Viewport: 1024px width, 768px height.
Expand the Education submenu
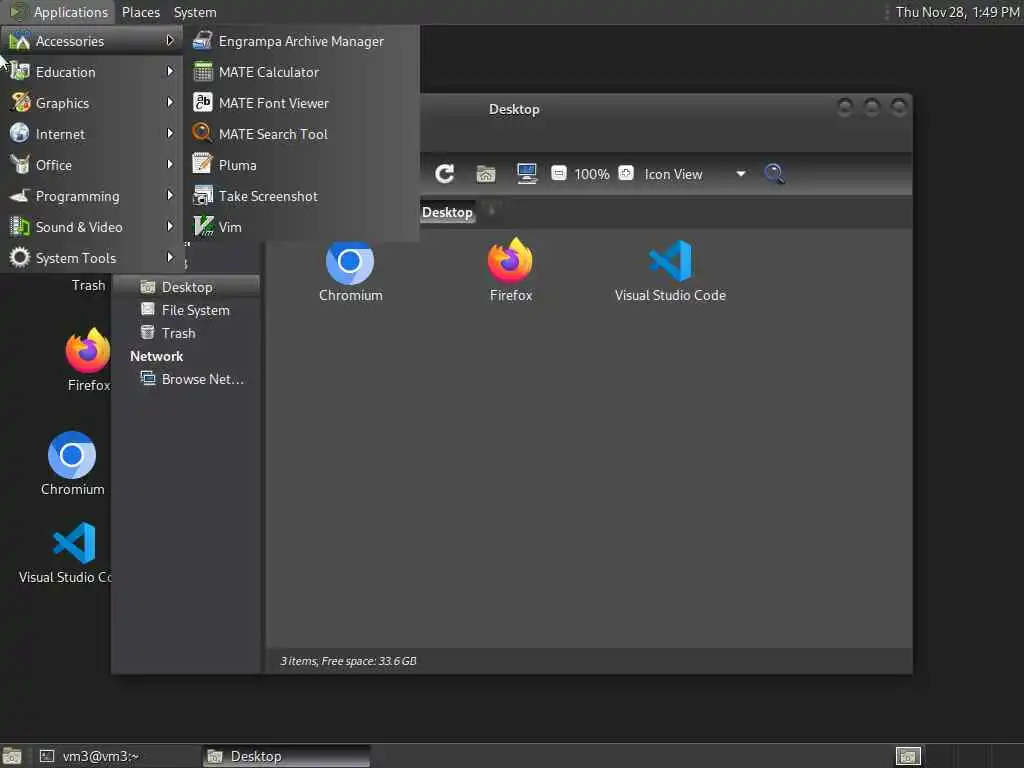[x=91, y=72]
